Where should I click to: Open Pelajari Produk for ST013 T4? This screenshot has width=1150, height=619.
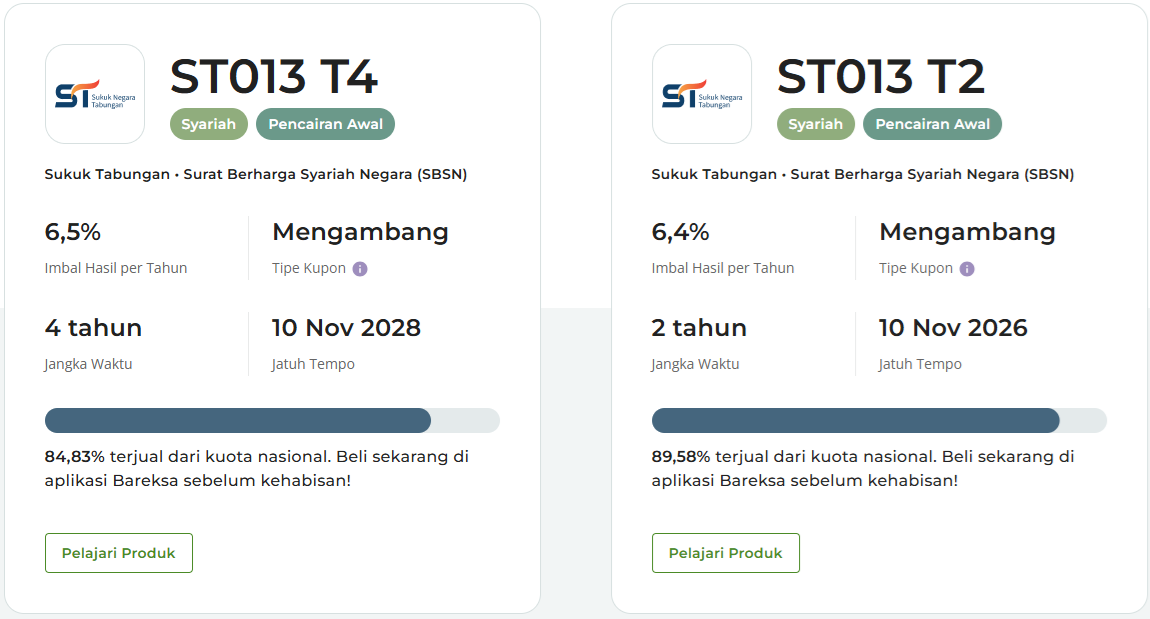pos(119,553)
